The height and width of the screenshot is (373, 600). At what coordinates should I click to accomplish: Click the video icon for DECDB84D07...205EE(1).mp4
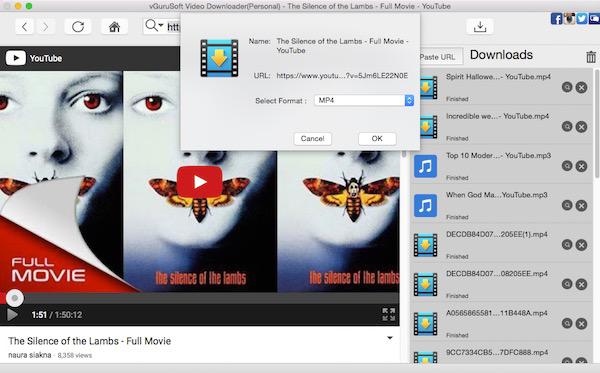426,245
